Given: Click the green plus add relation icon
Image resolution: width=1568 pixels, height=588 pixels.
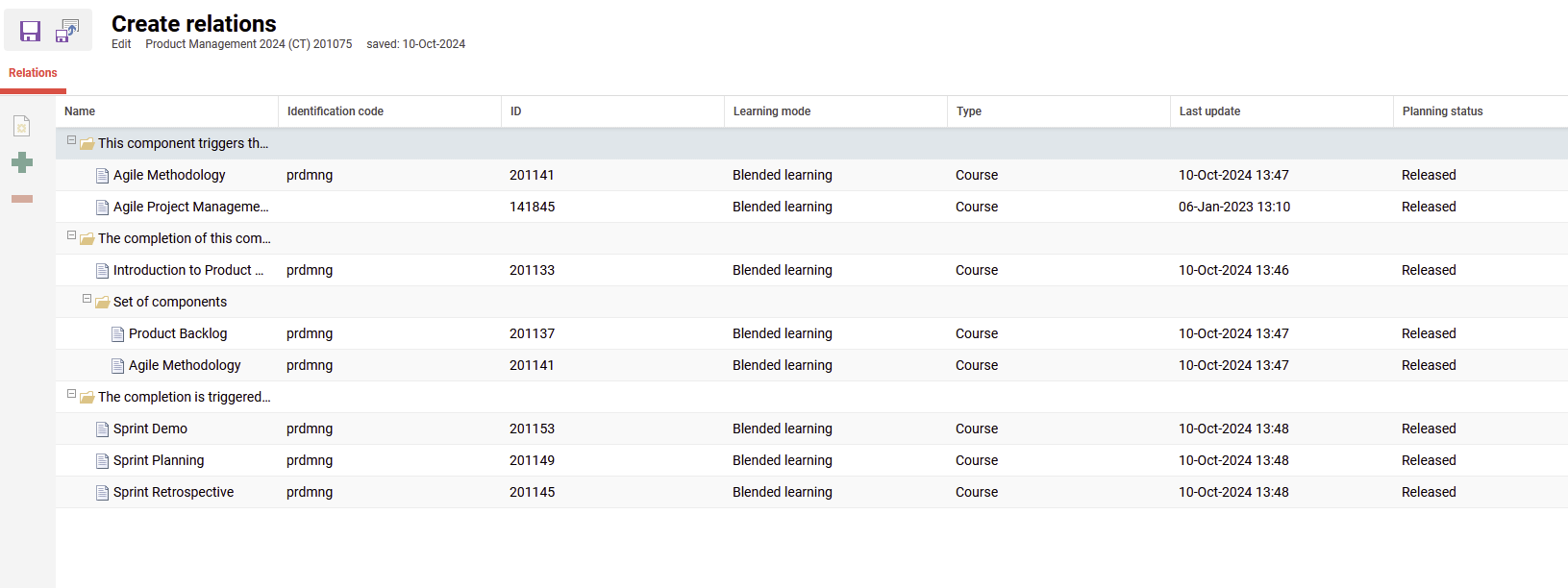Looking at the screenshot, I should point(22,162).
